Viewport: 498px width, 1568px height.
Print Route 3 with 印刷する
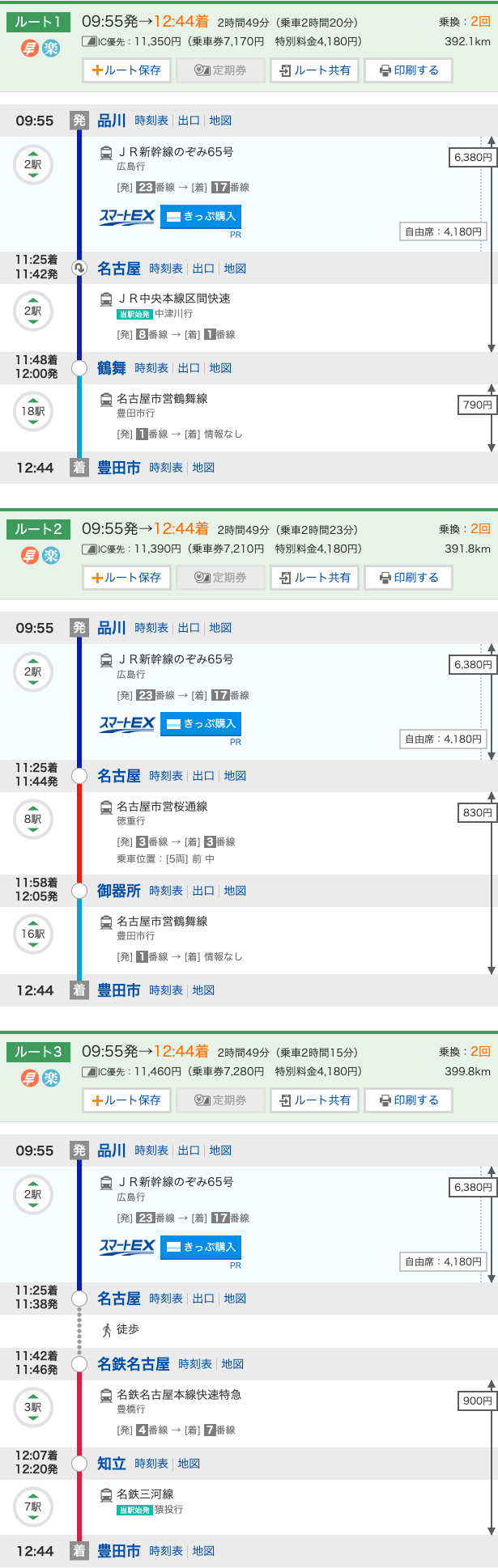pos(408,1100)
